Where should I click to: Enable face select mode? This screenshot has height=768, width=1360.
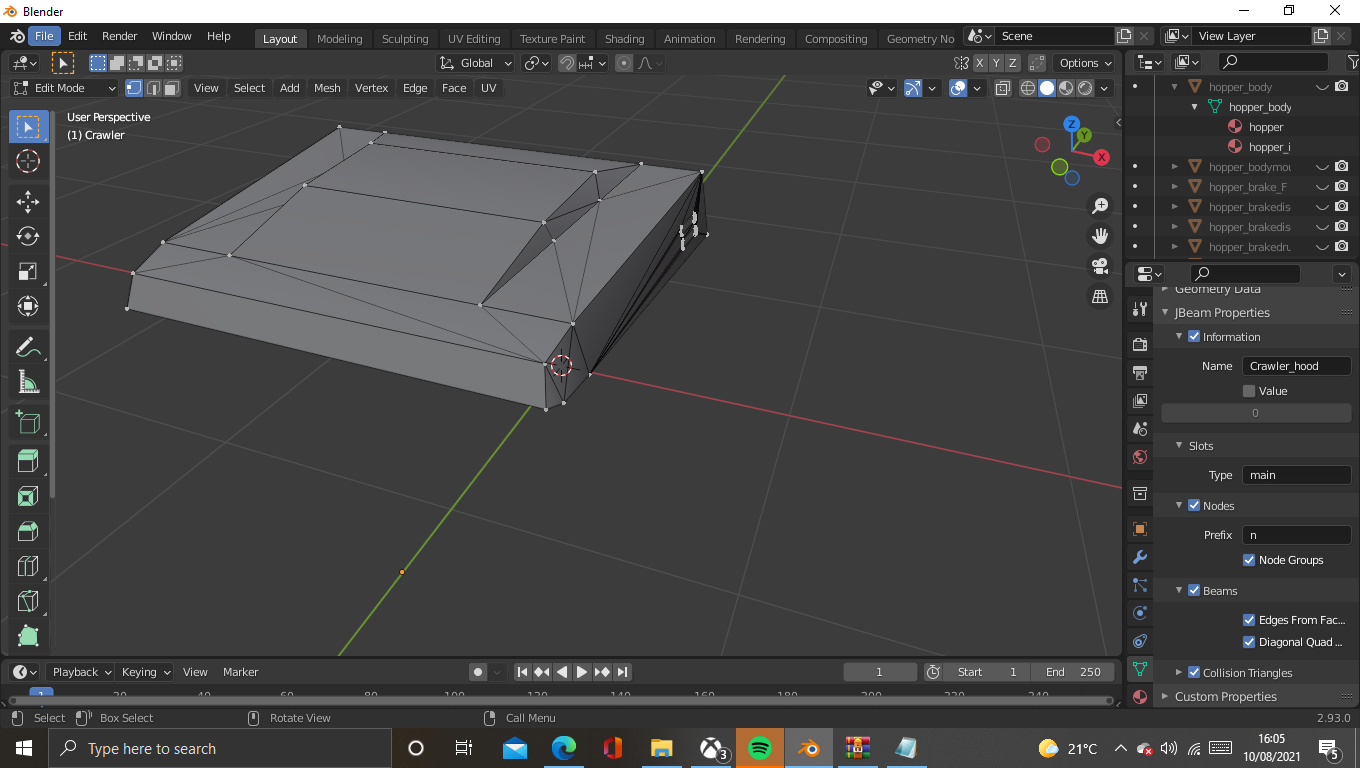(172, 88)
